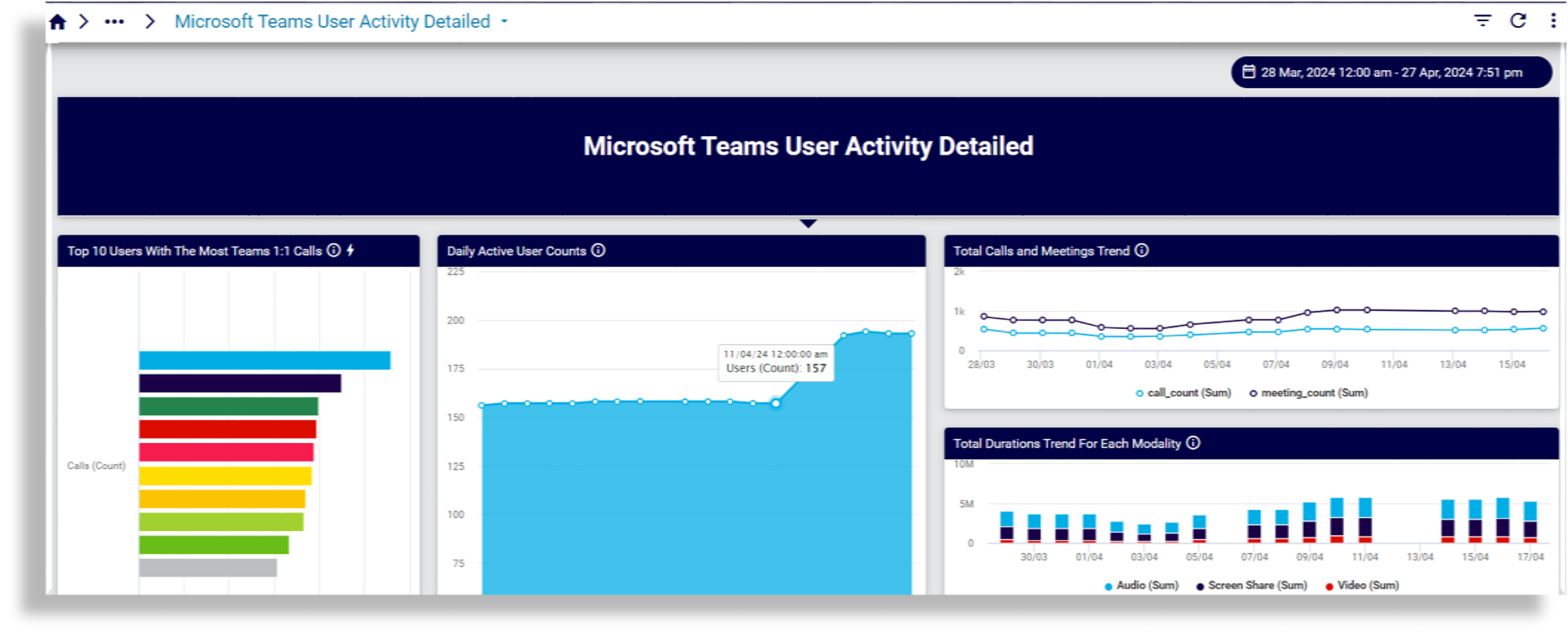Viewport: 1568px width, 636px height.
Task: Click the Total Calls and Meetings Trend title
Action: pos(1041,251)
